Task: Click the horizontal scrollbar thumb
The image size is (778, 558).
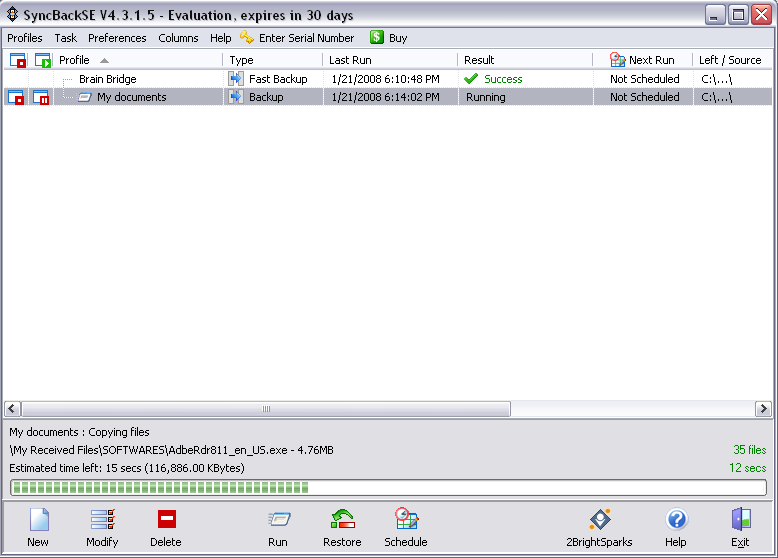Action: tap(266, 409)
